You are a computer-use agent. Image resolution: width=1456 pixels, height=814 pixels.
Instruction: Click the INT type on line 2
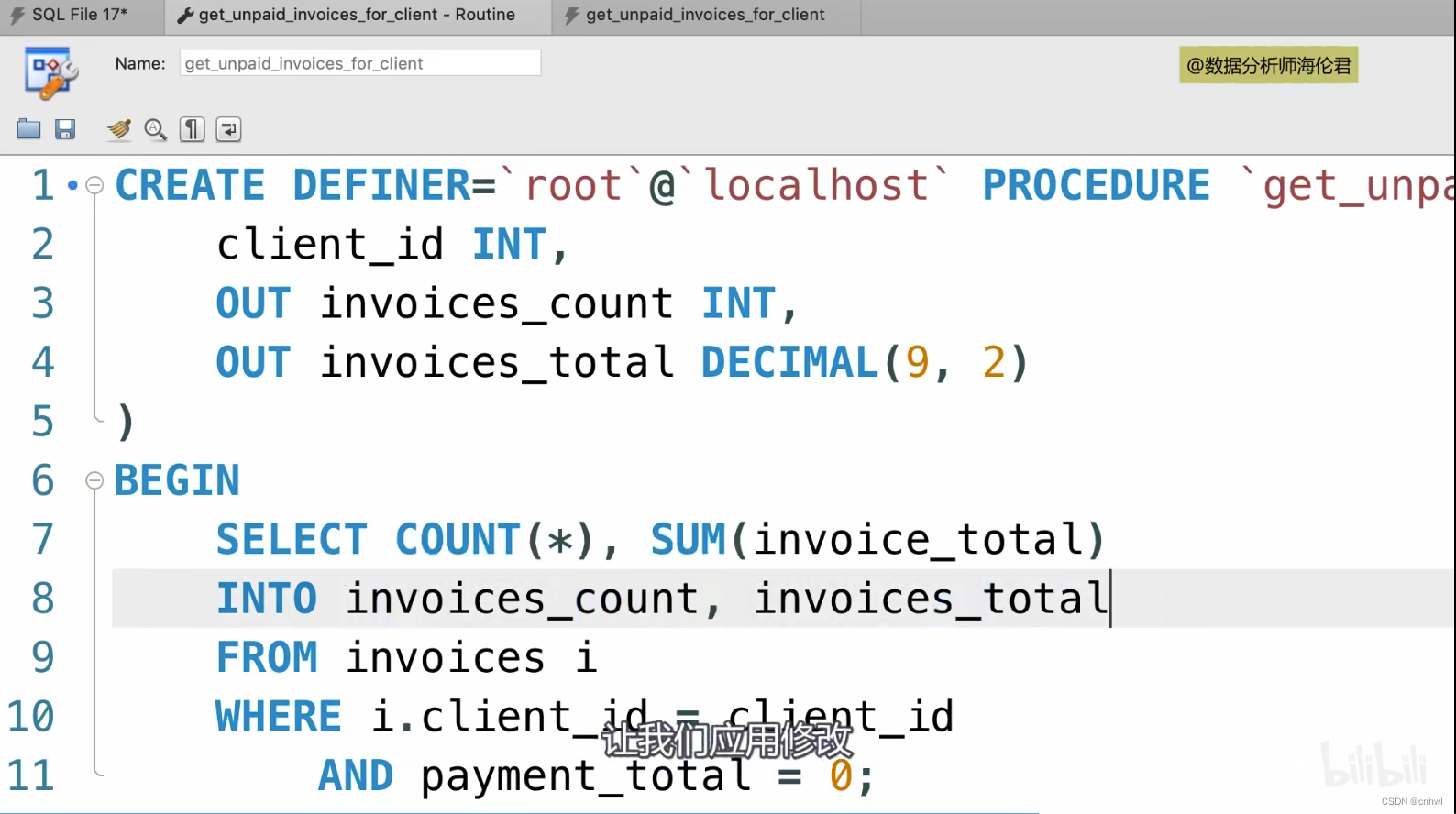510,245
